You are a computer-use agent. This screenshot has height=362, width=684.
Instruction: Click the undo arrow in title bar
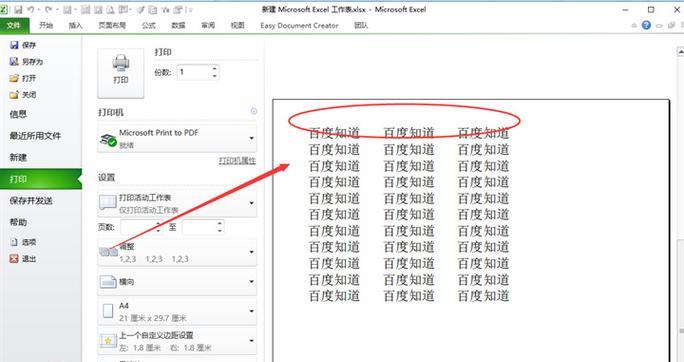click(31, 9)
